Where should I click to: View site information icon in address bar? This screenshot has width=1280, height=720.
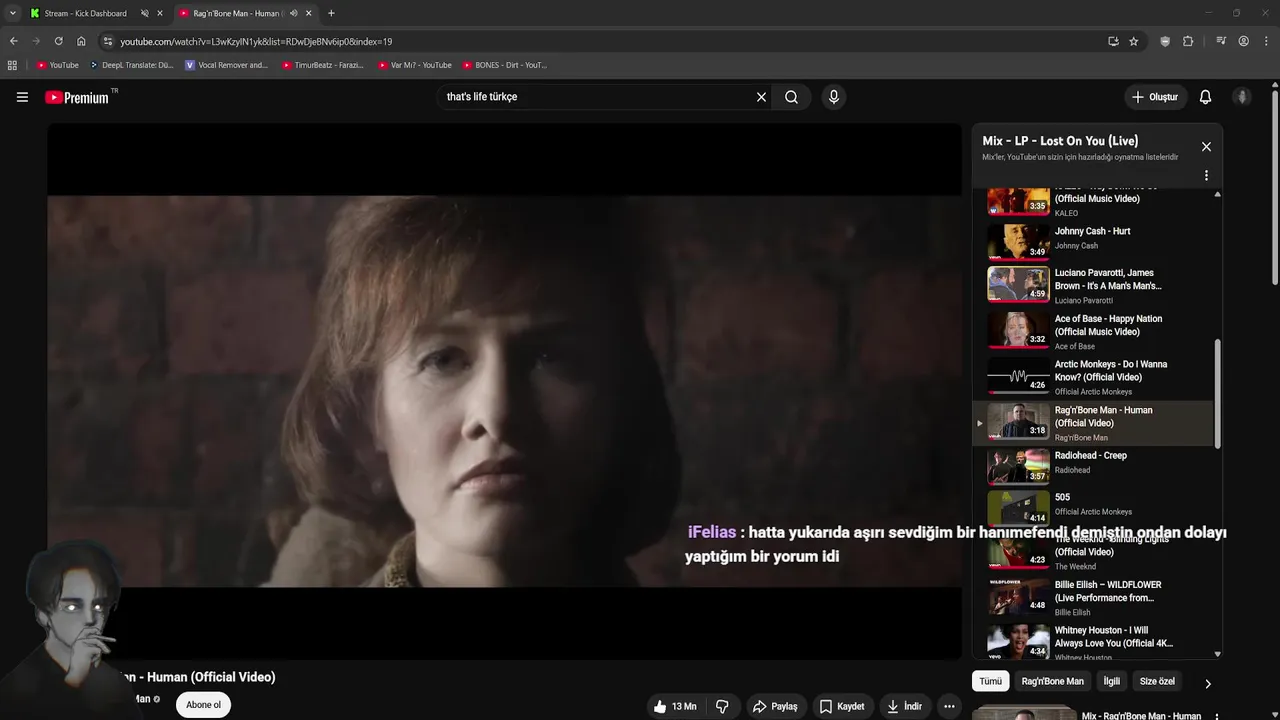(x=108, y=41)
